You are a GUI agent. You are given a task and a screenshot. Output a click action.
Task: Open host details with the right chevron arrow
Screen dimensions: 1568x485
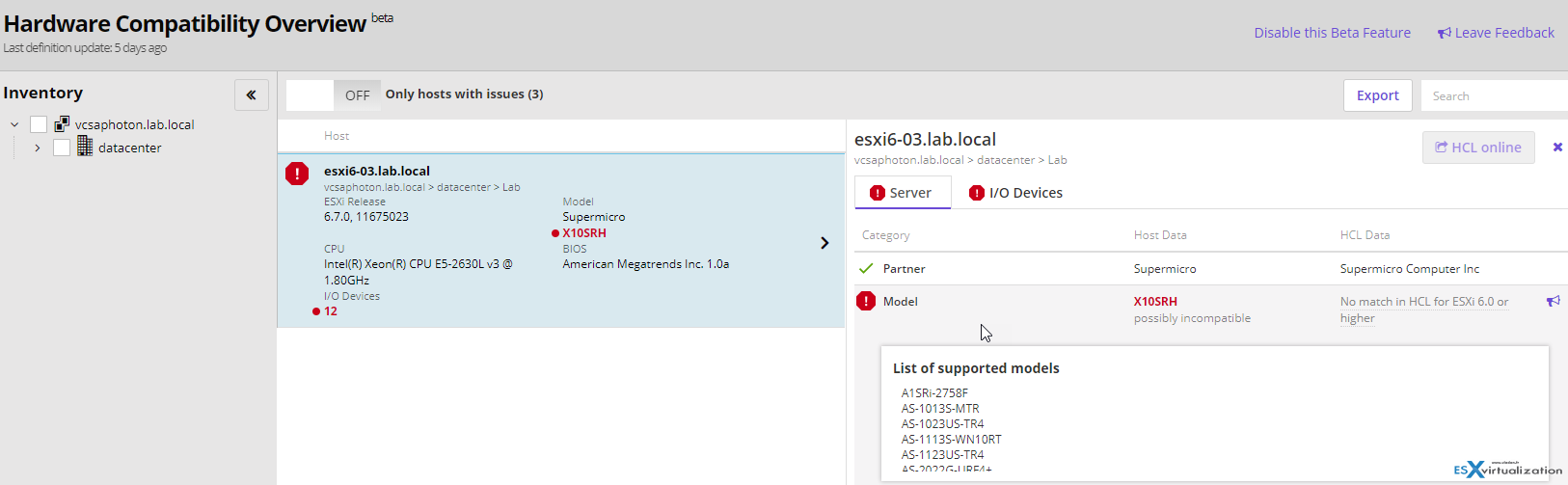click(825, 243)
